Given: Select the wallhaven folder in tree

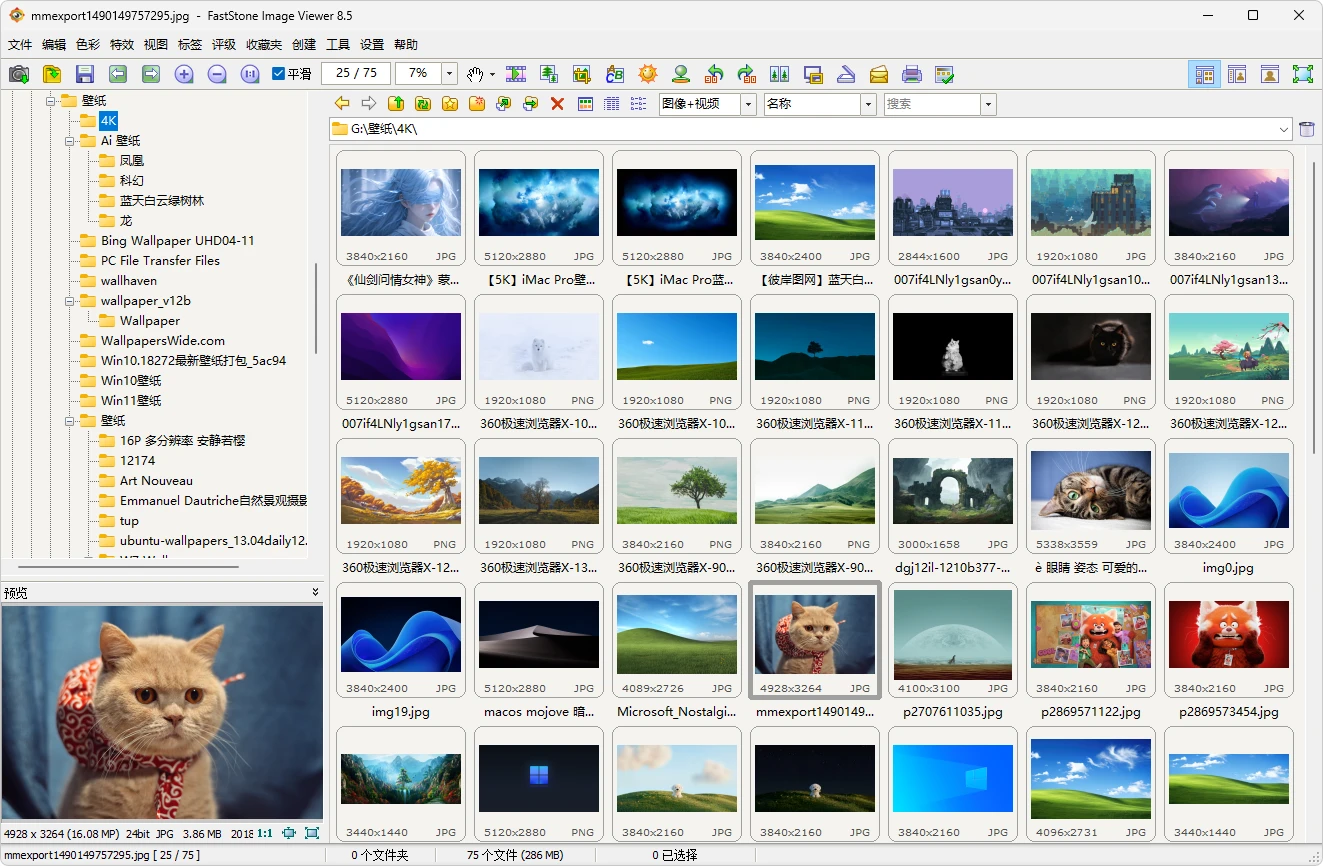Looking at the screenshot, I should 129,281.
